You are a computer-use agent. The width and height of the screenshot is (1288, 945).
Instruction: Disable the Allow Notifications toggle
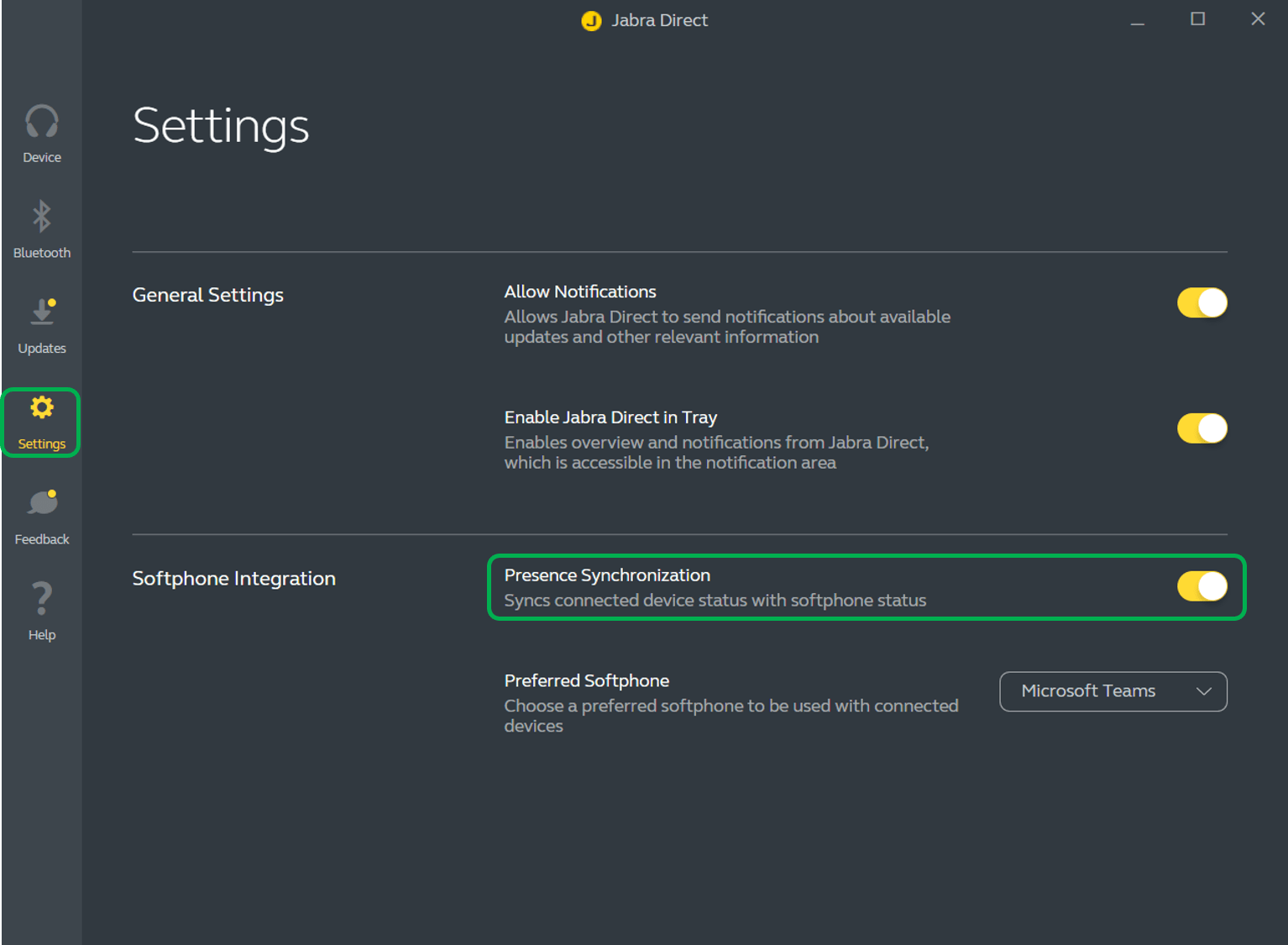(1202, 302)
